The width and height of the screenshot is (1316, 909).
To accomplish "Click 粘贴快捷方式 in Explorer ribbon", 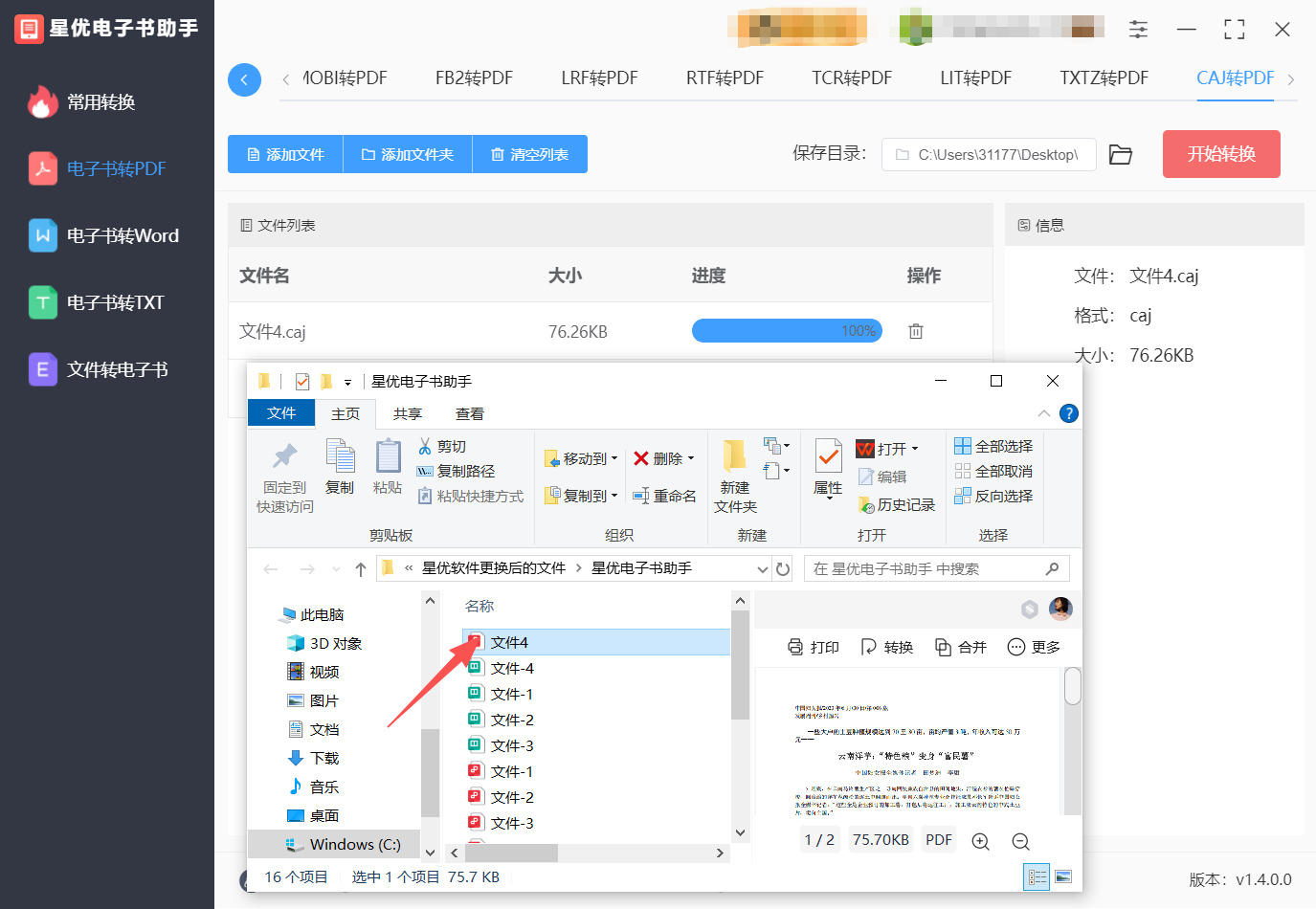I will click(470, 496).
